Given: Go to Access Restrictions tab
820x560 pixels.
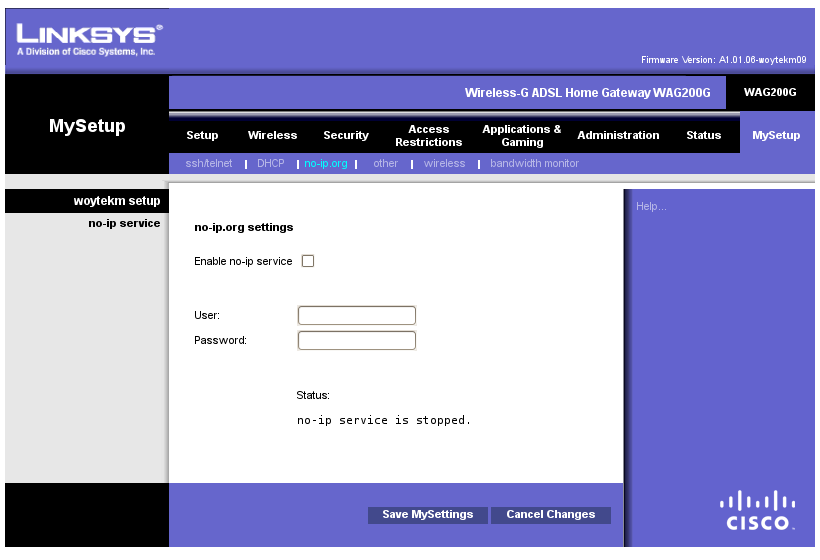Looking at the screenshot, I should tap(428, 136).
